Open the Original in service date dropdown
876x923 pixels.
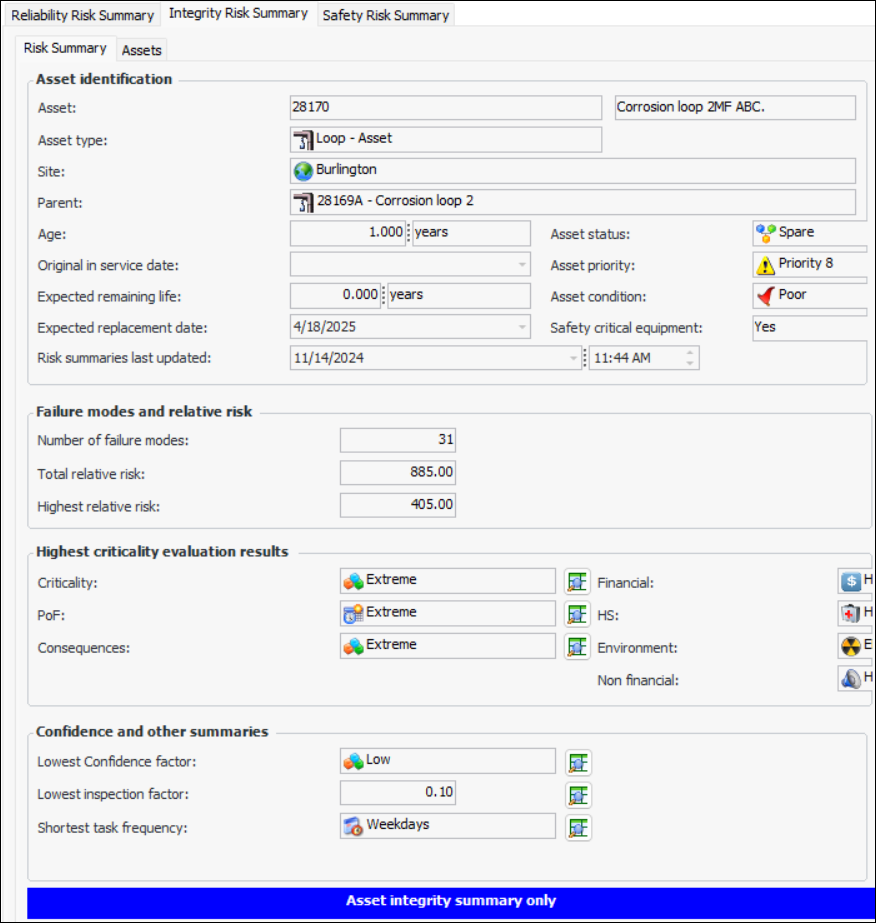point(522,265)
